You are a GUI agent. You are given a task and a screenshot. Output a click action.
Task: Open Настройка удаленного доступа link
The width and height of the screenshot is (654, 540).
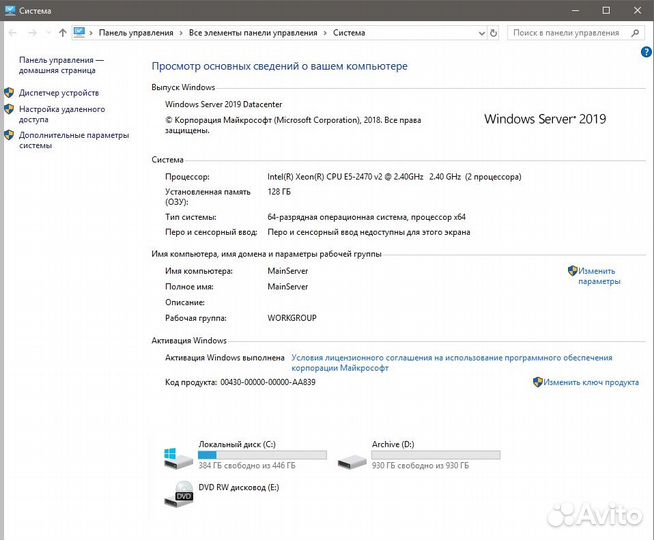click(x=62, y=114)
